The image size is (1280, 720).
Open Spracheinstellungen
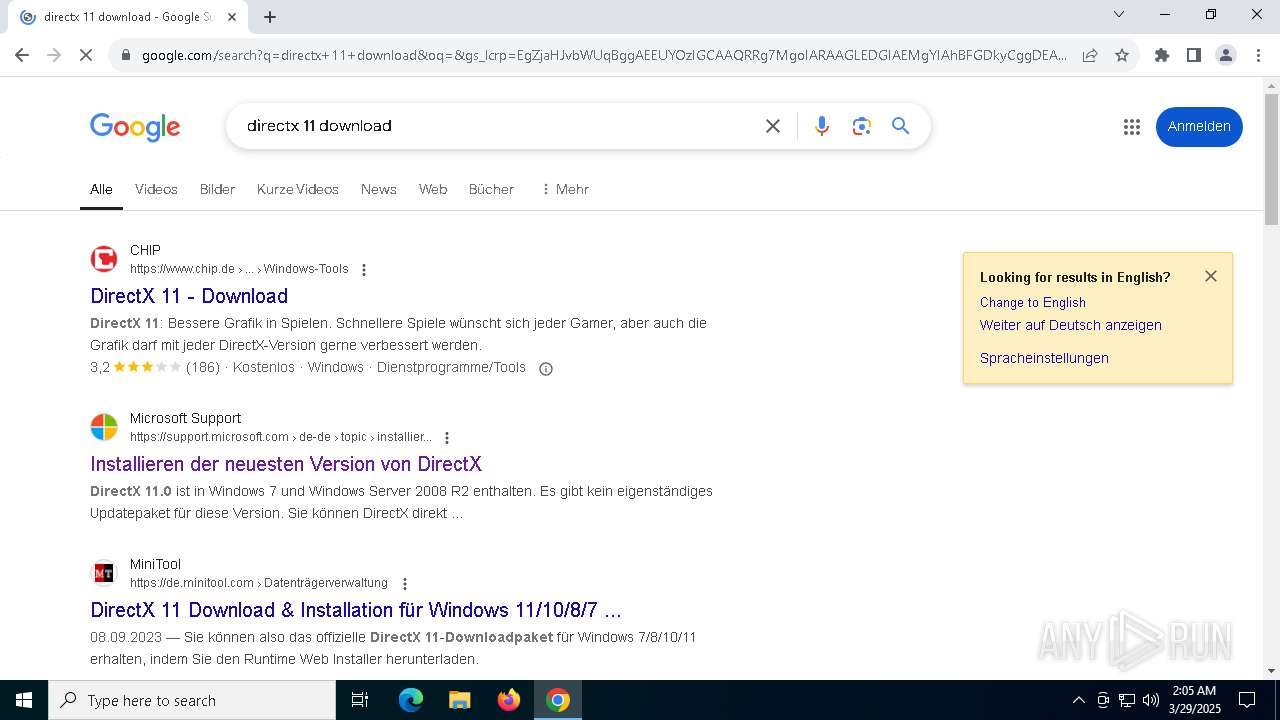[x=1044, y=358]
